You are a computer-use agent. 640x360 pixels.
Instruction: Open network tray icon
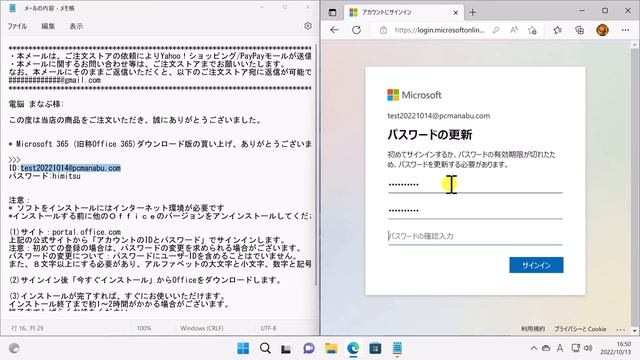tap(575, 348)
